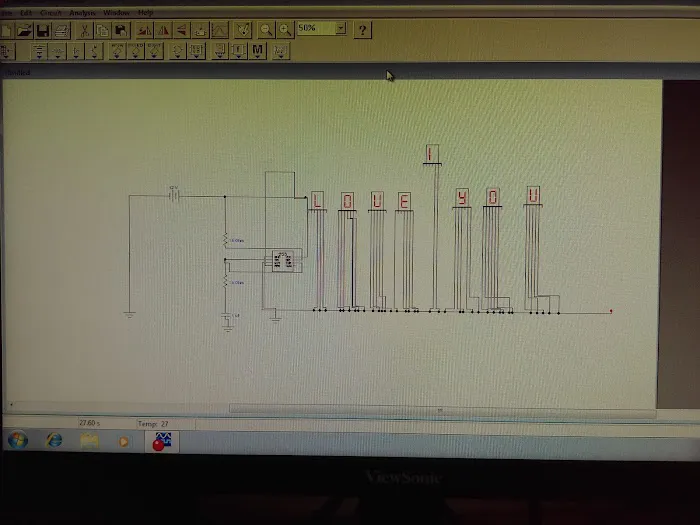Launch Internet Explorer from the taskbar
The image size is (700, 525).
coord(54,441)
